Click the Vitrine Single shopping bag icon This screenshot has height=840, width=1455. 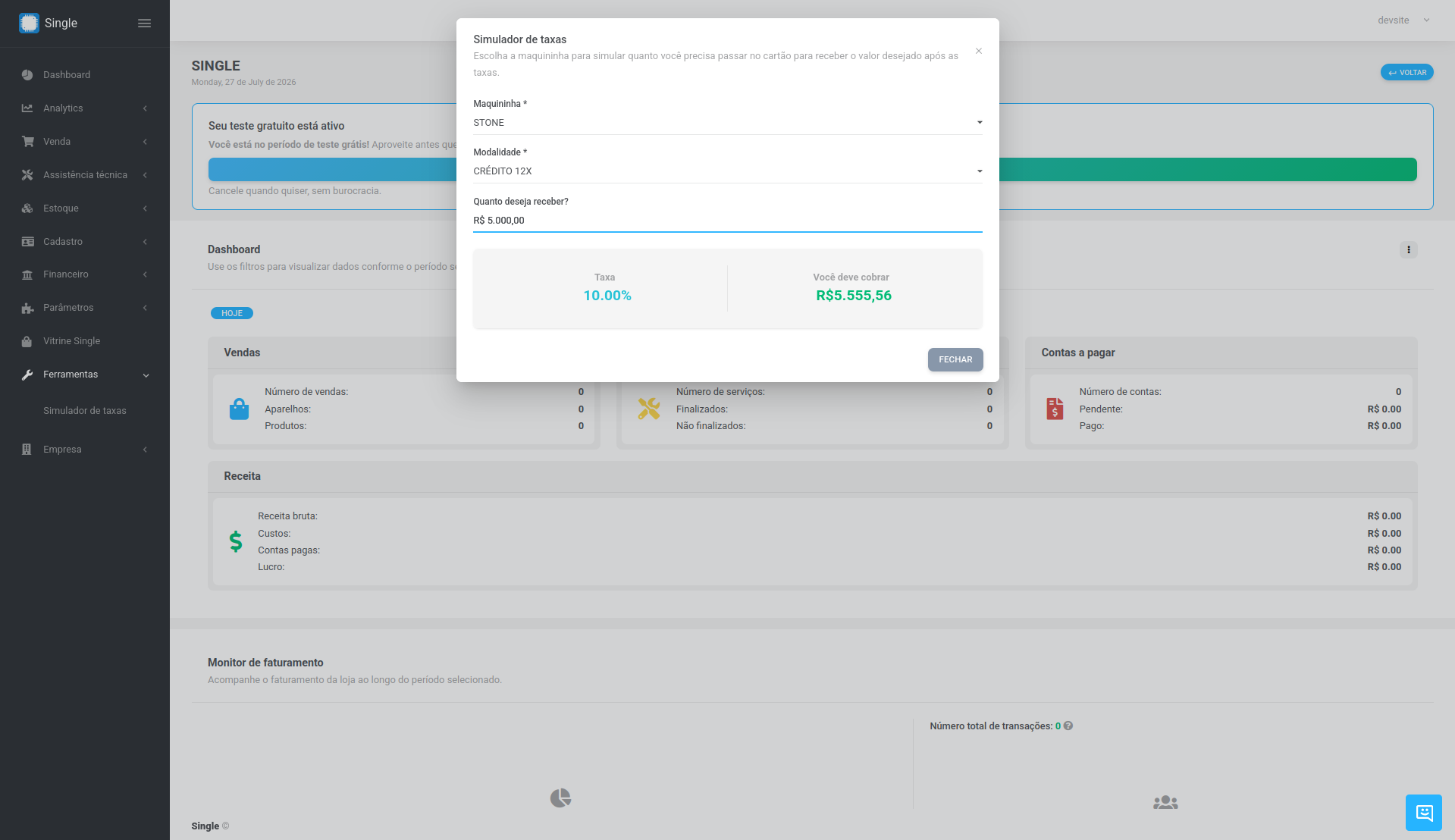click(27, 341)
